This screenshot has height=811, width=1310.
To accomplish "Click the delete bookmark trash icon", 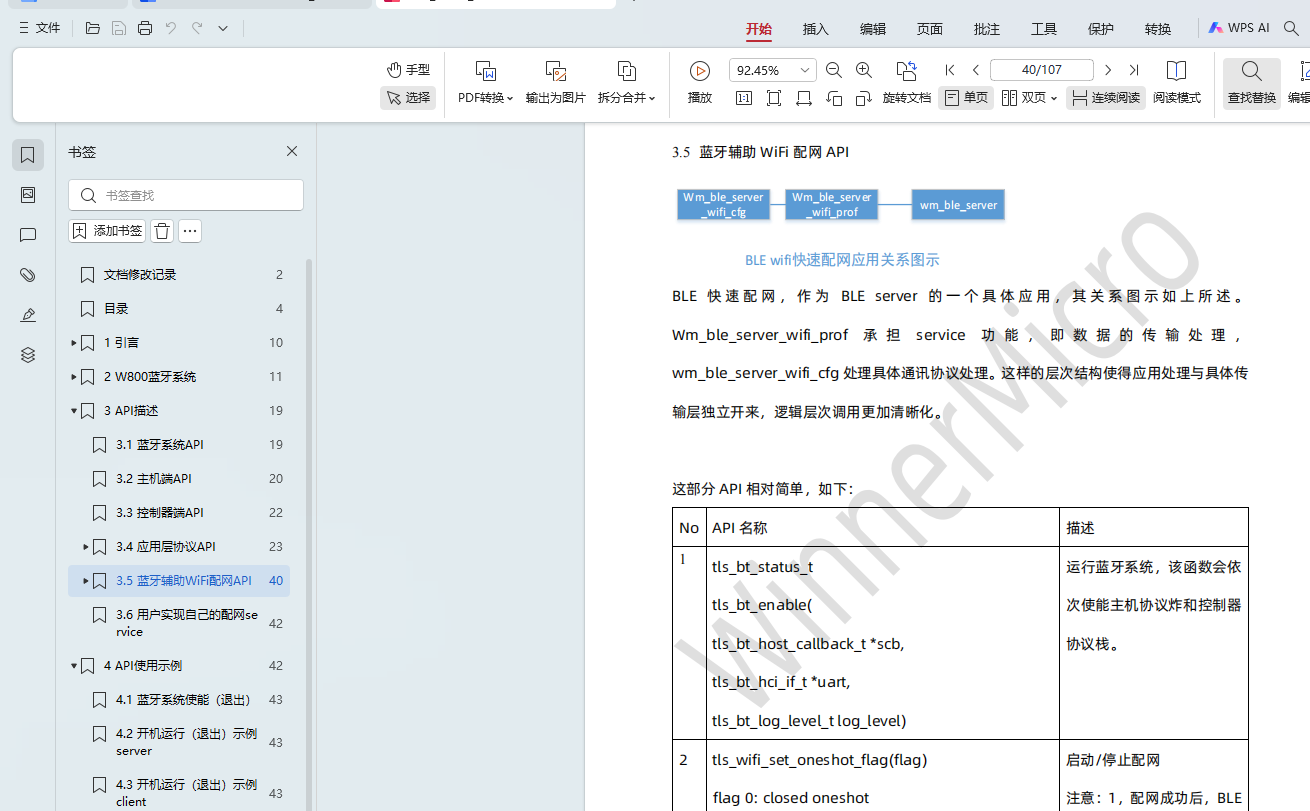I will [x=162, y=231].
